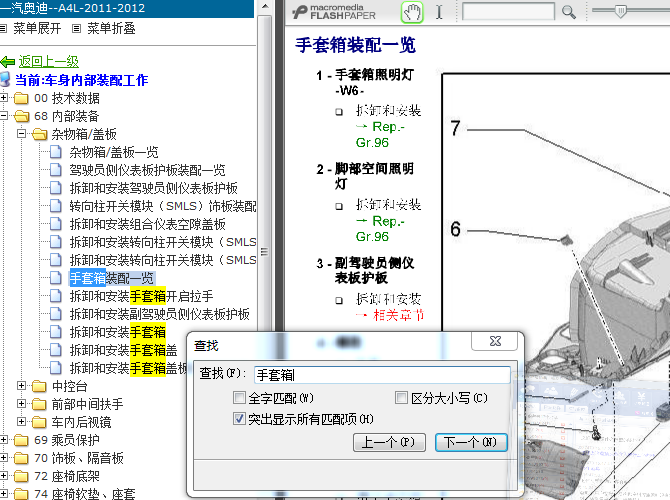
Task: Click the FlashPaper zoom slider handle
Action: pyautogui.click(x=620, y=10)
